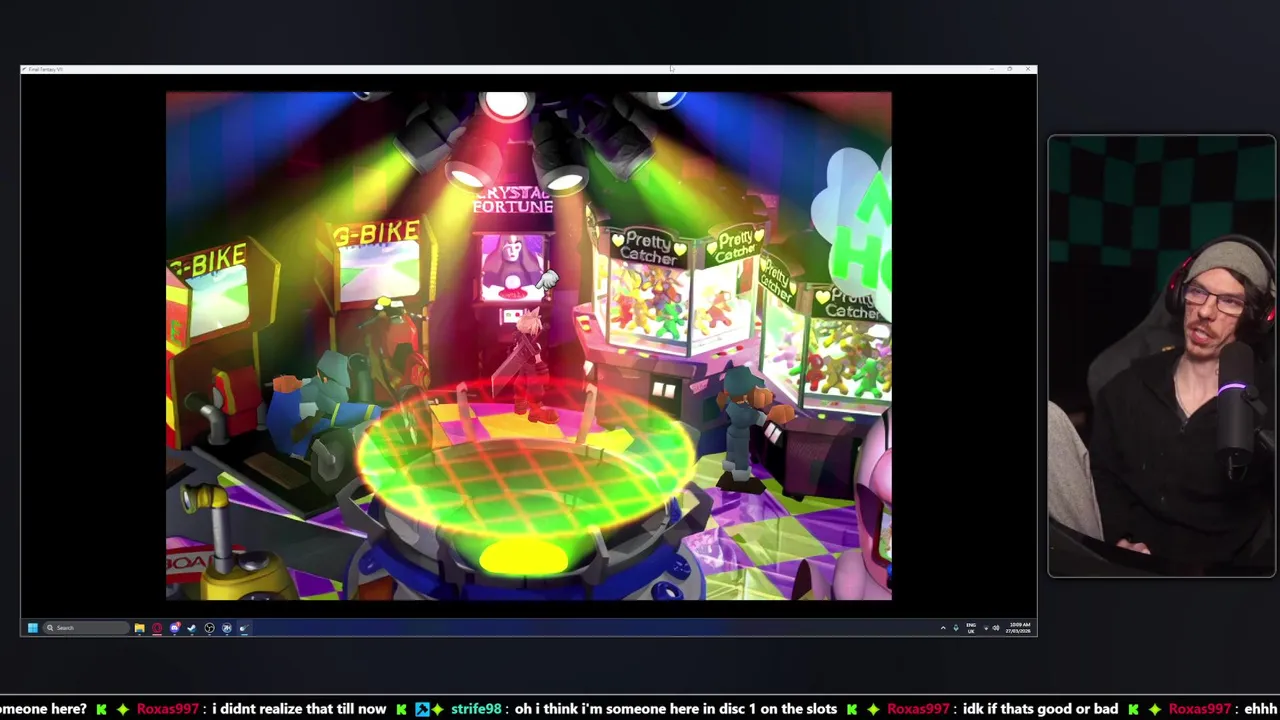Click the Cloud character in the arcade
Viewport: 1280px width, 720px height.
click(526, 366)
